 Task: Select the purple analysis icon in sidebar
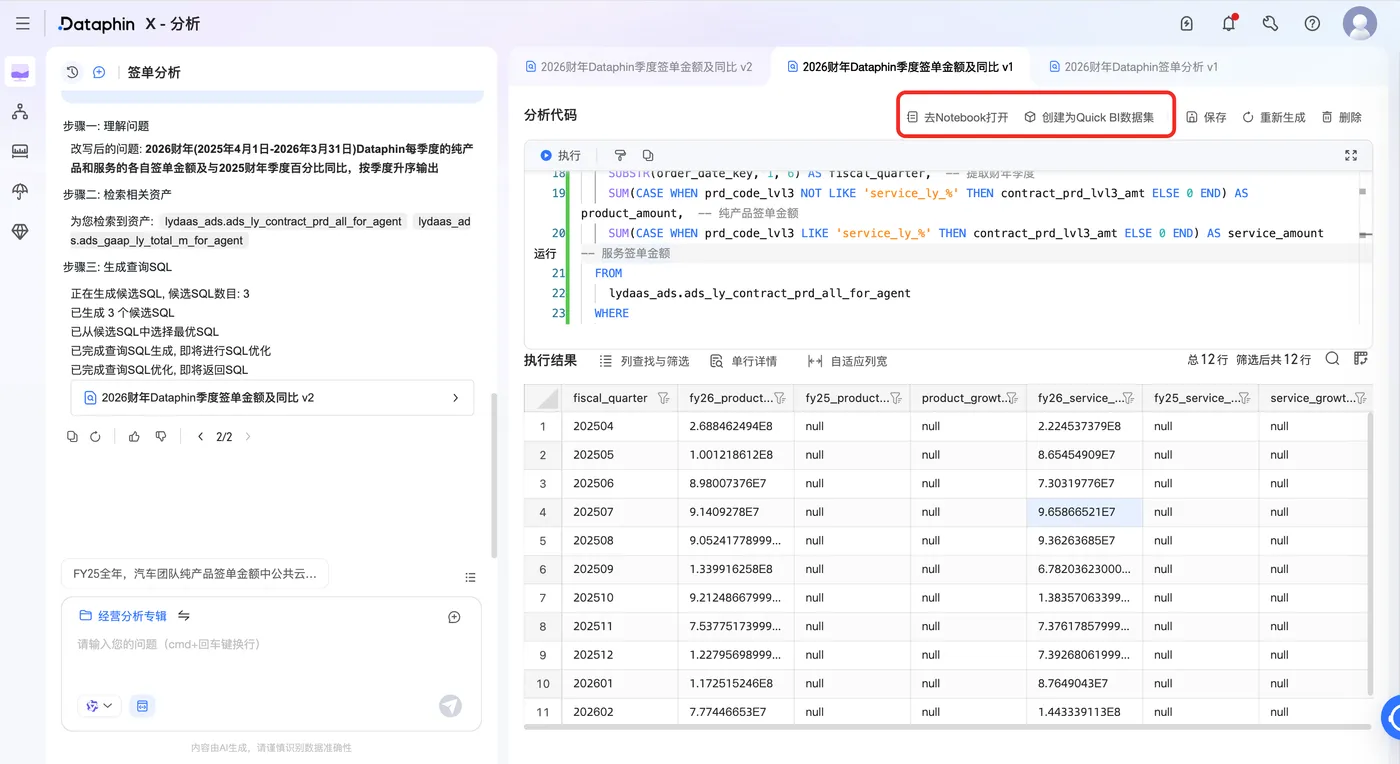pos(20,72)
